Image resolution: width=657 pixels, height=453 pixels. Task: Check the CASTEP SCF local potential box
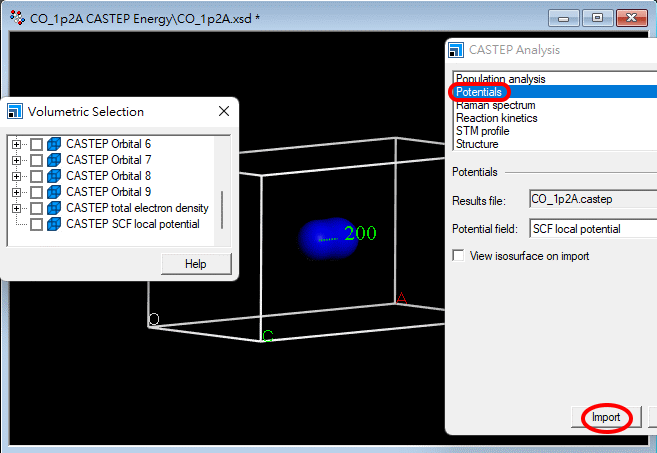tap(36, 224)
